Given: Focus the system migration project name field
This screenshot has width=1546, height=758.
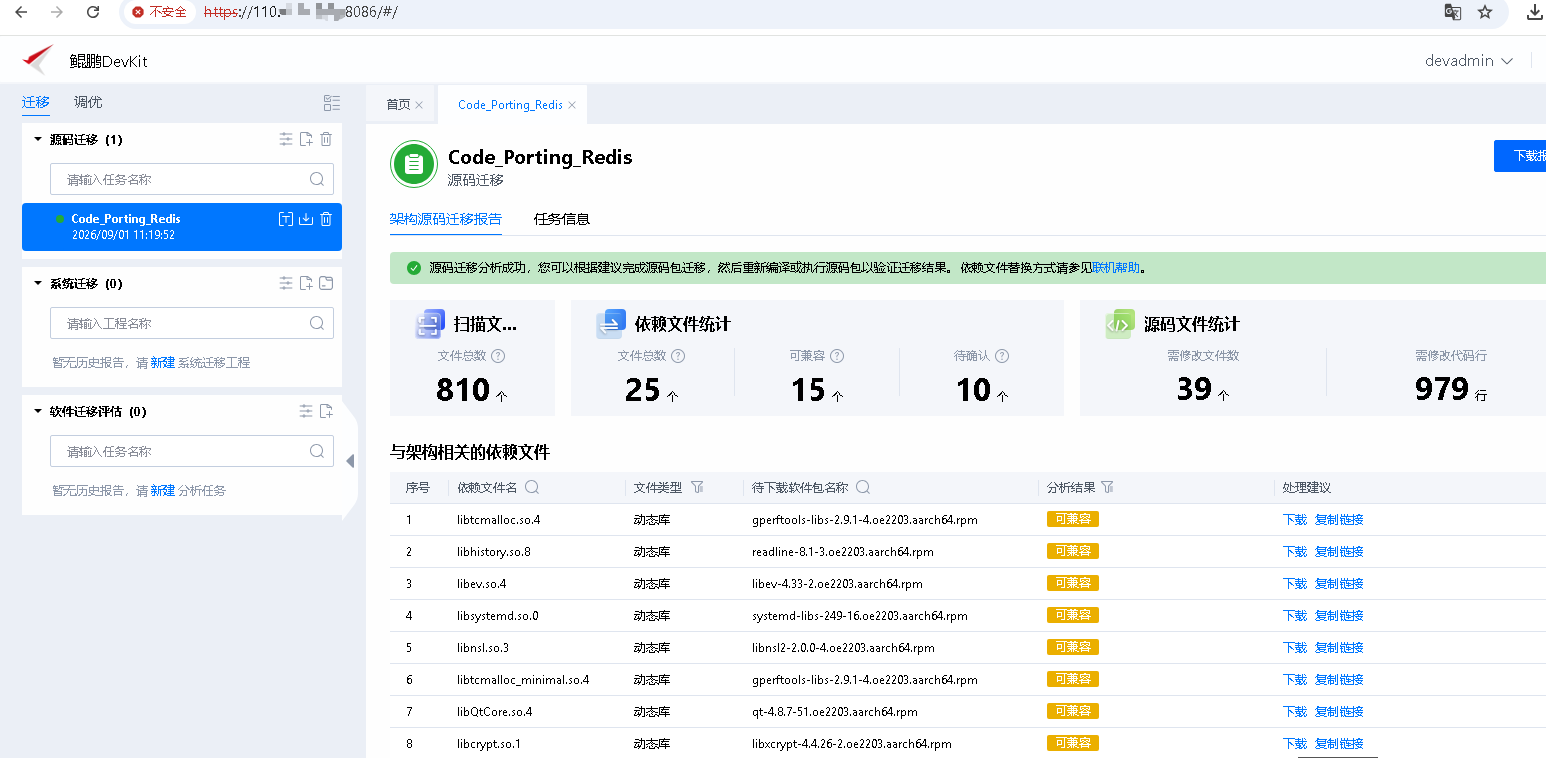Looking at the screenshot, I should click(192, 323).
